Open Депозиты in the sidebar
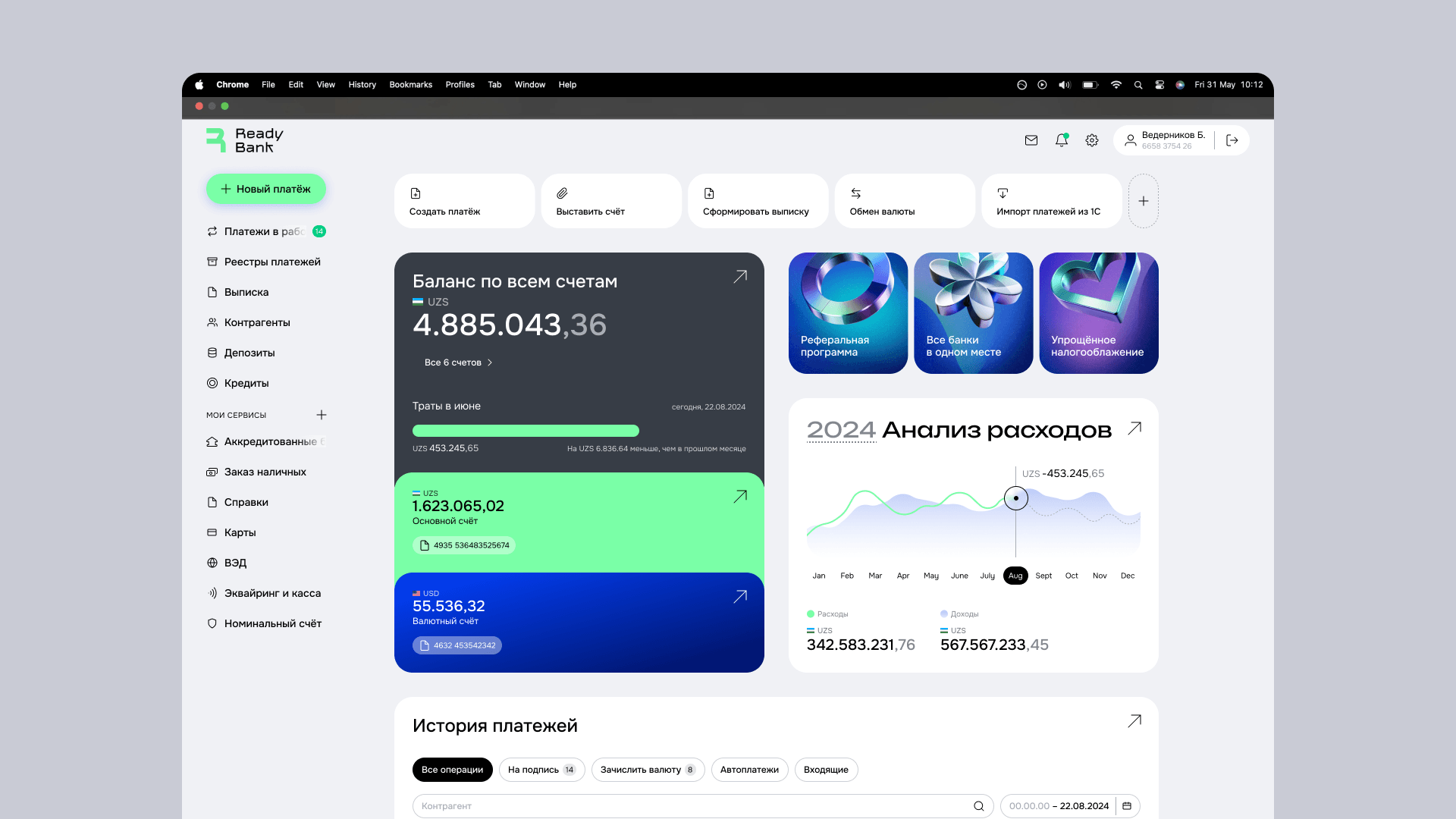This screenshot has width=1456, height=819. pyautogui.click(x=249, y=353)
